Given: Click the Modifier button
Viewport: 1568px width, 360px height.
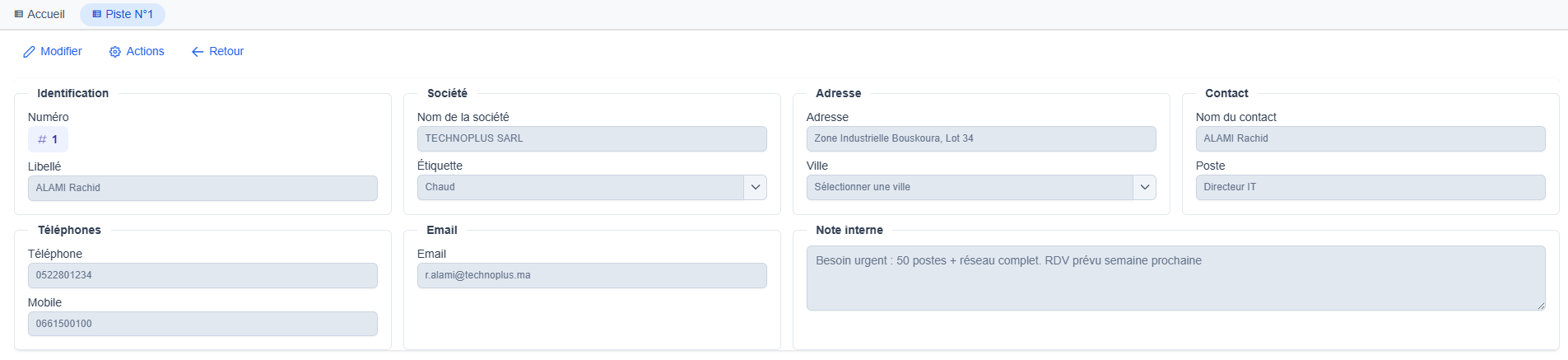Looking at the screenshot, I should point(53,51).
